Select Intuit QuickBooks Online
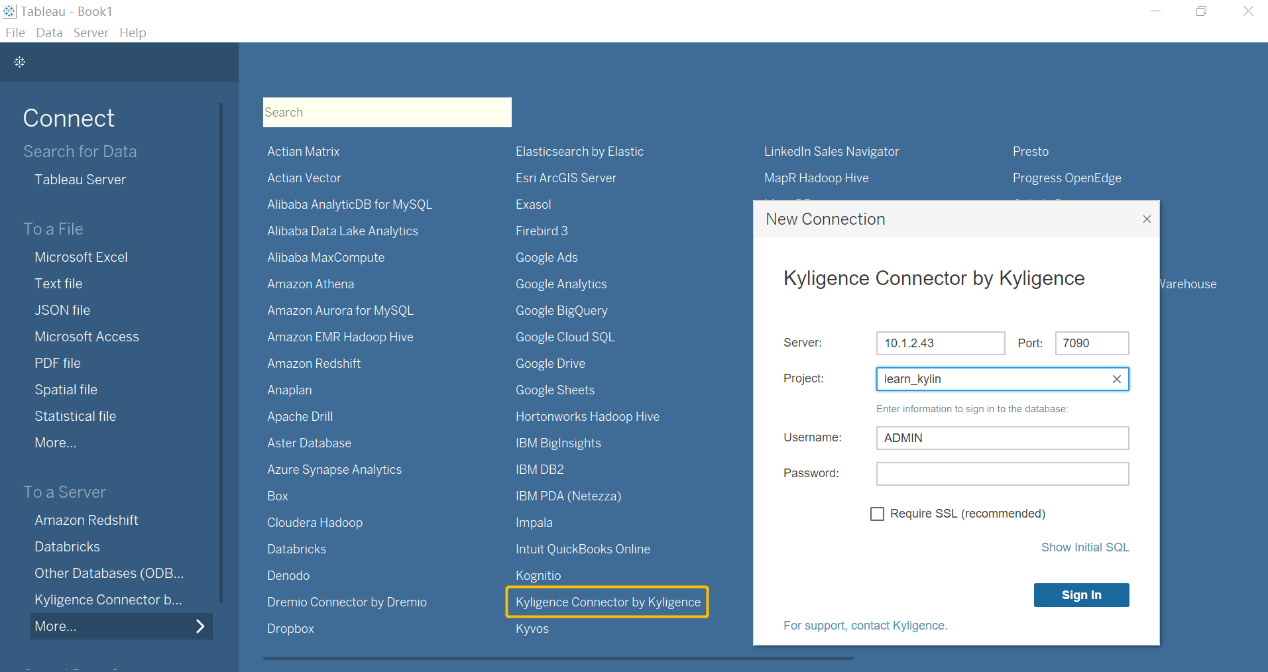Viewport: 1268px width, 672px height. pyautogui.click(x=583, y=549)
